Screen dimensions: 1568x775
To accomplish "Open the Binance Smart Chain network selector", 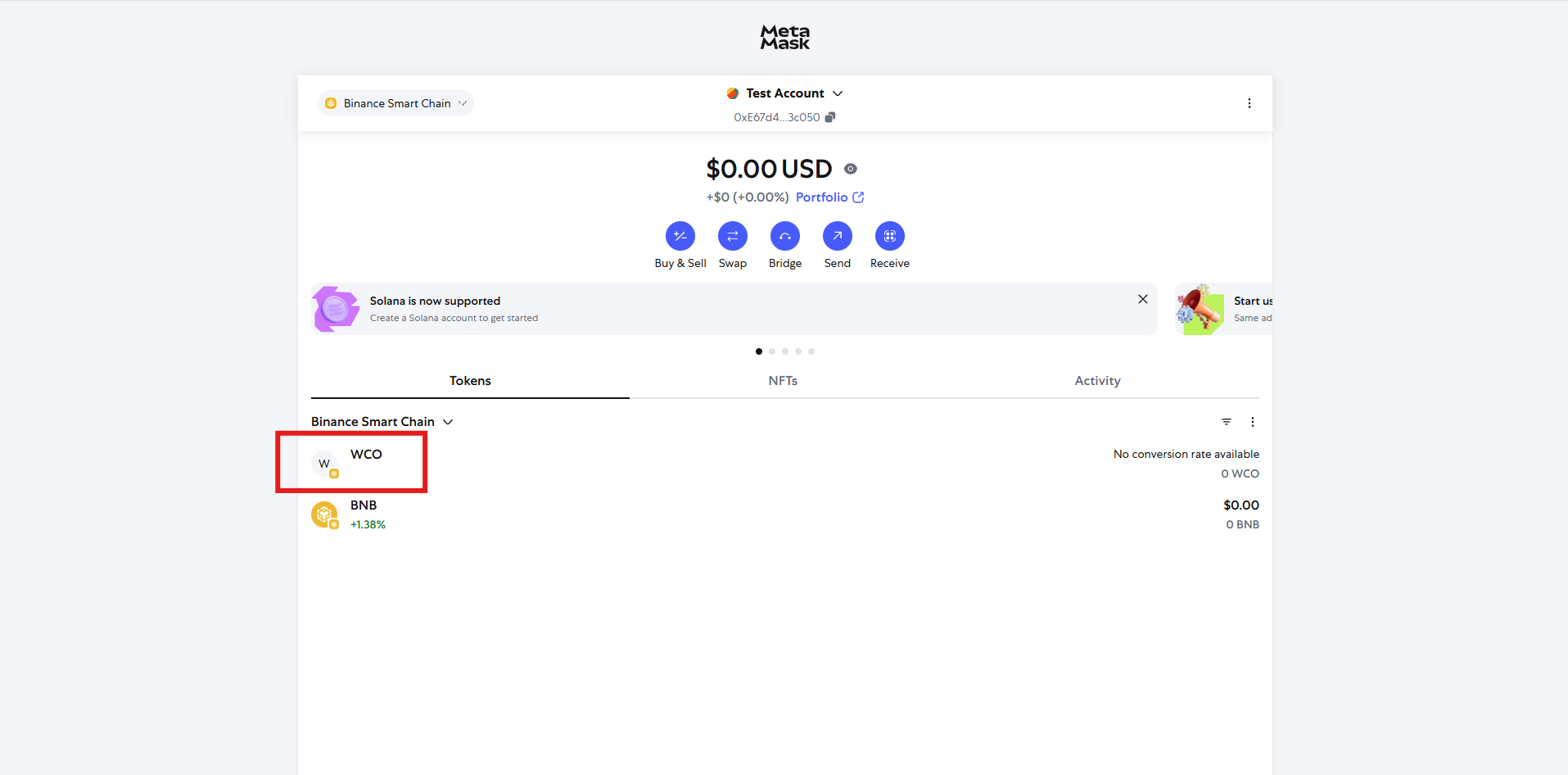I will (395, 103).
